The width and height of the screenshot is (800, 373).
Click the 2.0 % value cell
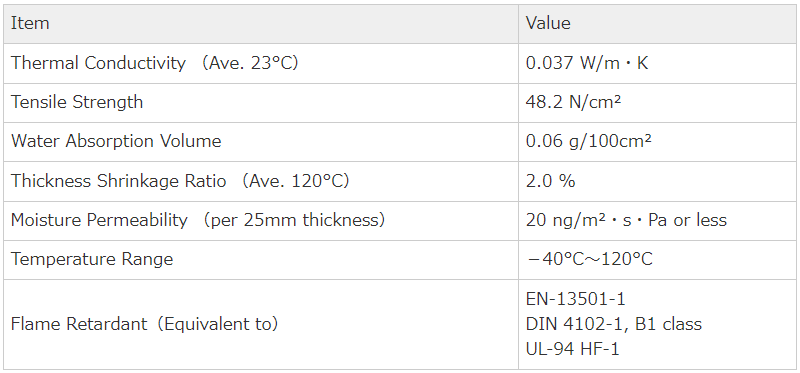pos(551,181)
